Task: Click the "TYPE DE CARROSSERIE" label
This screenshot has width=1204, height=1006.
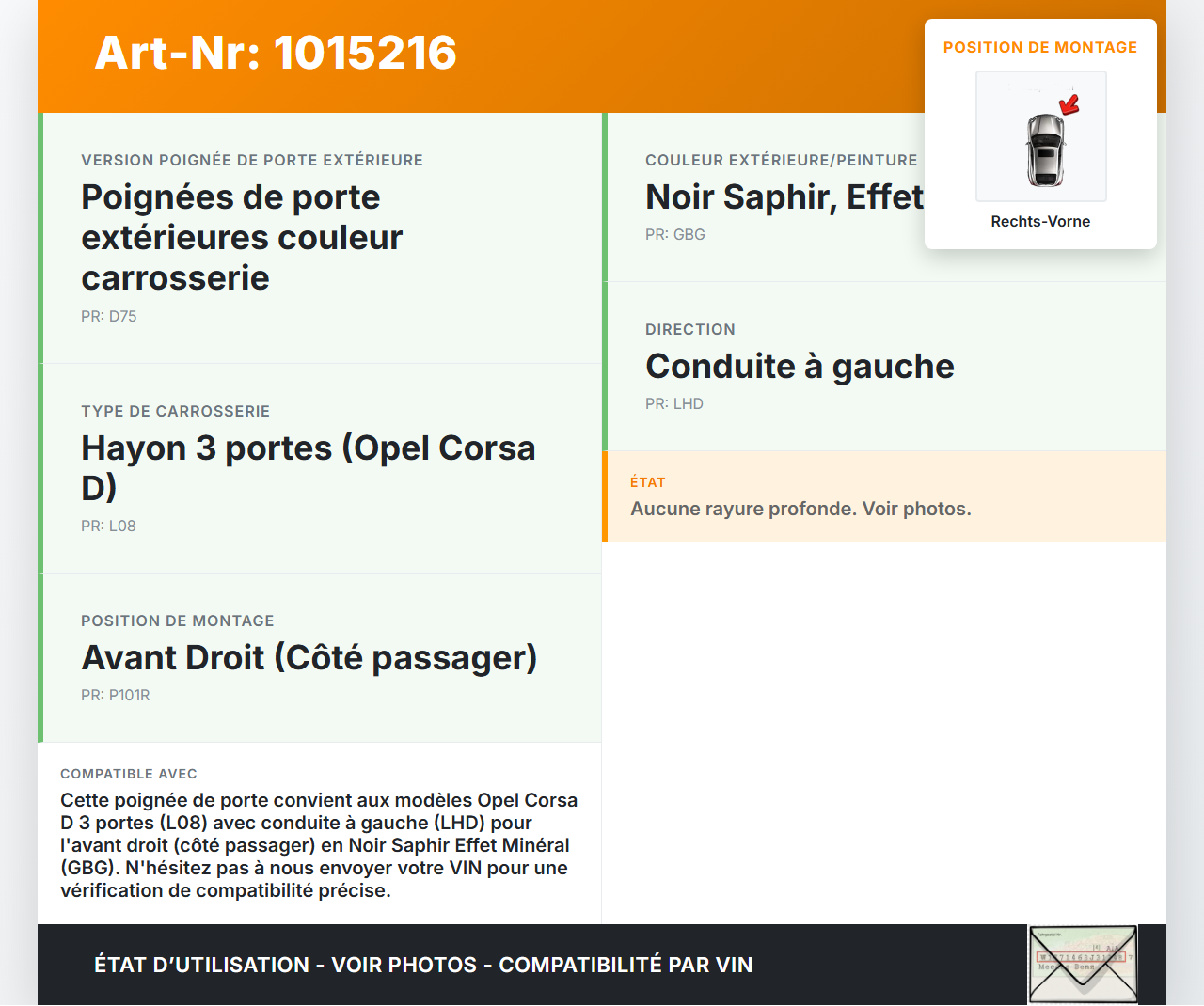Action: (176, 412)
